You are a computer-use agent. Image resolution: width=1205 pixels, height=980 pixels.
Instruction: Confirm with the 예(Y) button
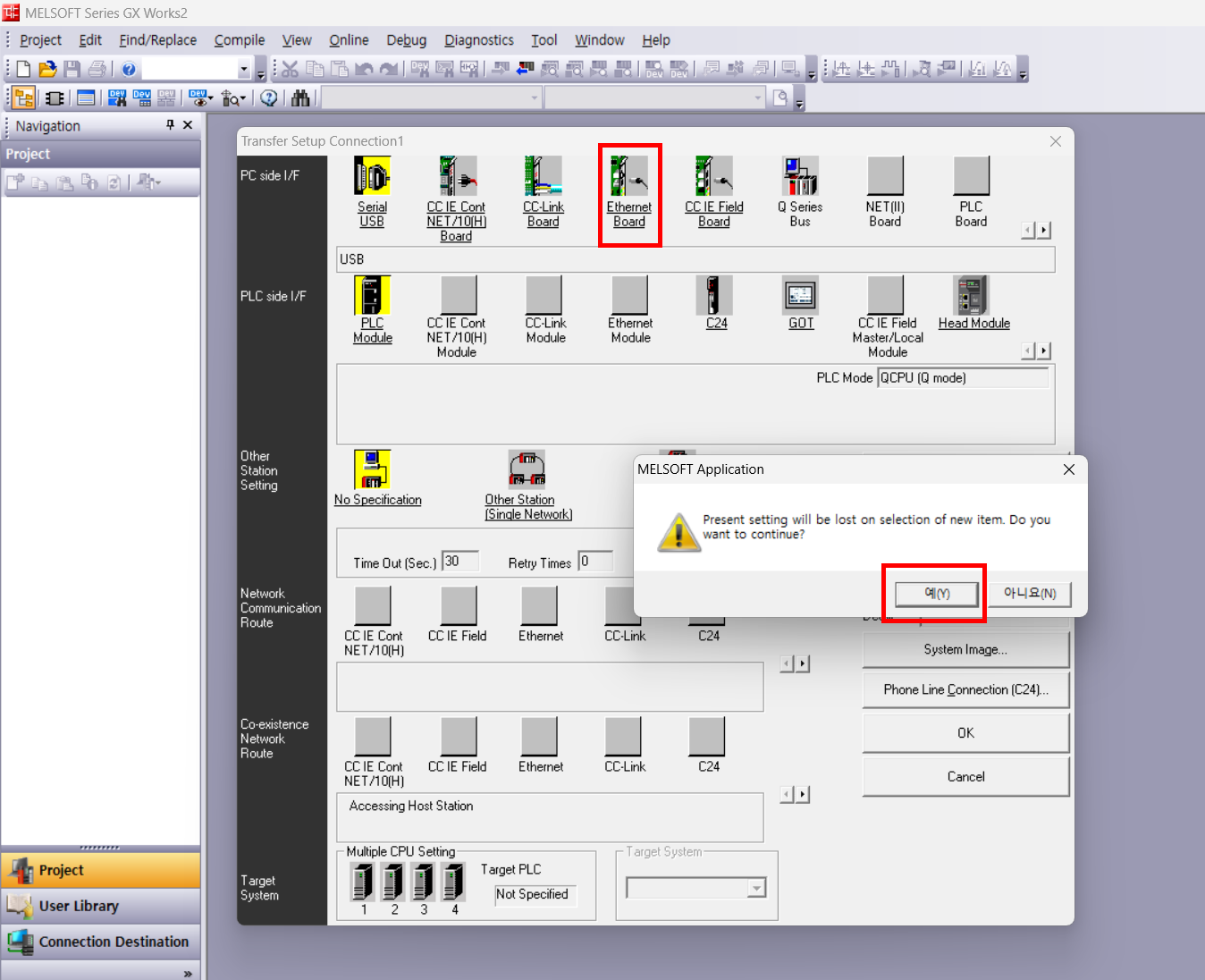click(937, 594)
